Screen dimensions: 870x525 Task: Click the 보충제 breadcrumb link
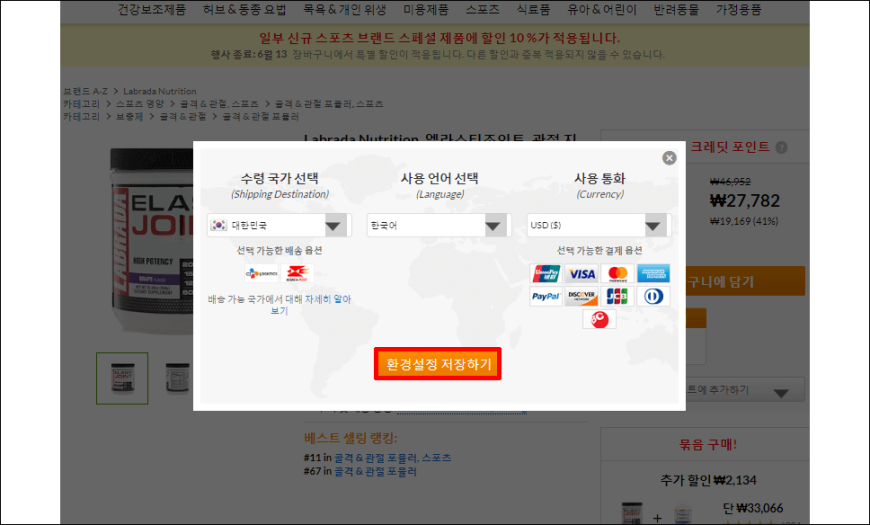click(x=129, y=117)
